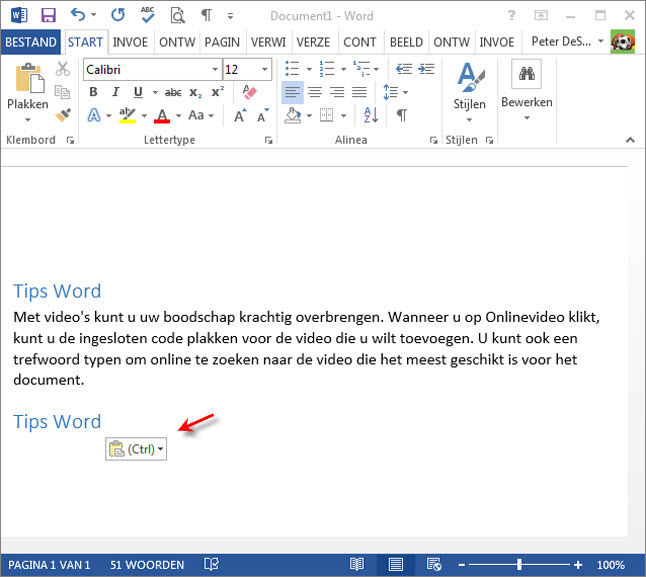This screenshot has width=646, height=577.
Task: Toggle formatting marks in quick access toolbar
Action: (x=206, y=16)
